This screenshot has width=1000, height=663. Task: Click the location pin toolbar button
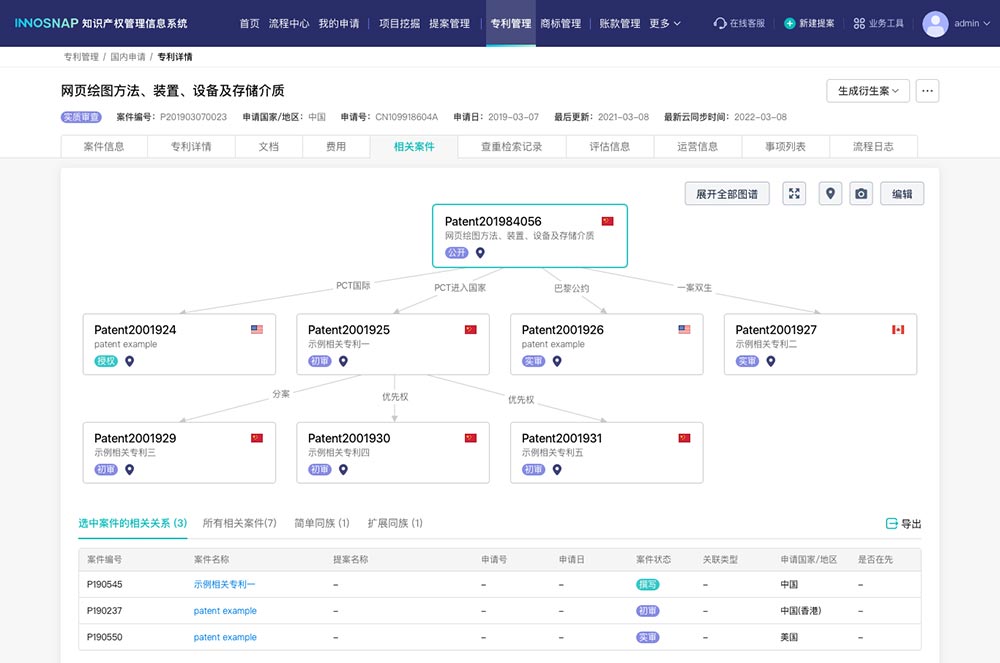coord(829,194)
